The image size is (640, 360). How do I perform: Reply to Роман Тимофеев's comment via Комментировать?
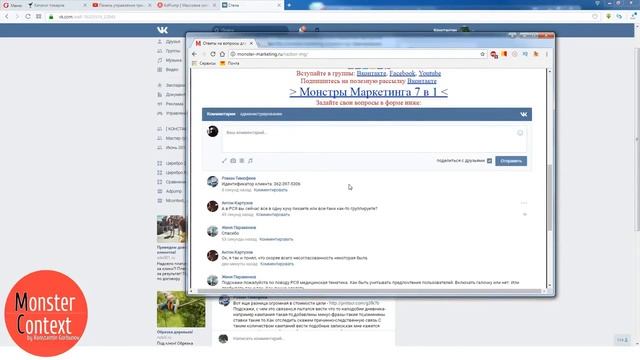click(271, 190)
